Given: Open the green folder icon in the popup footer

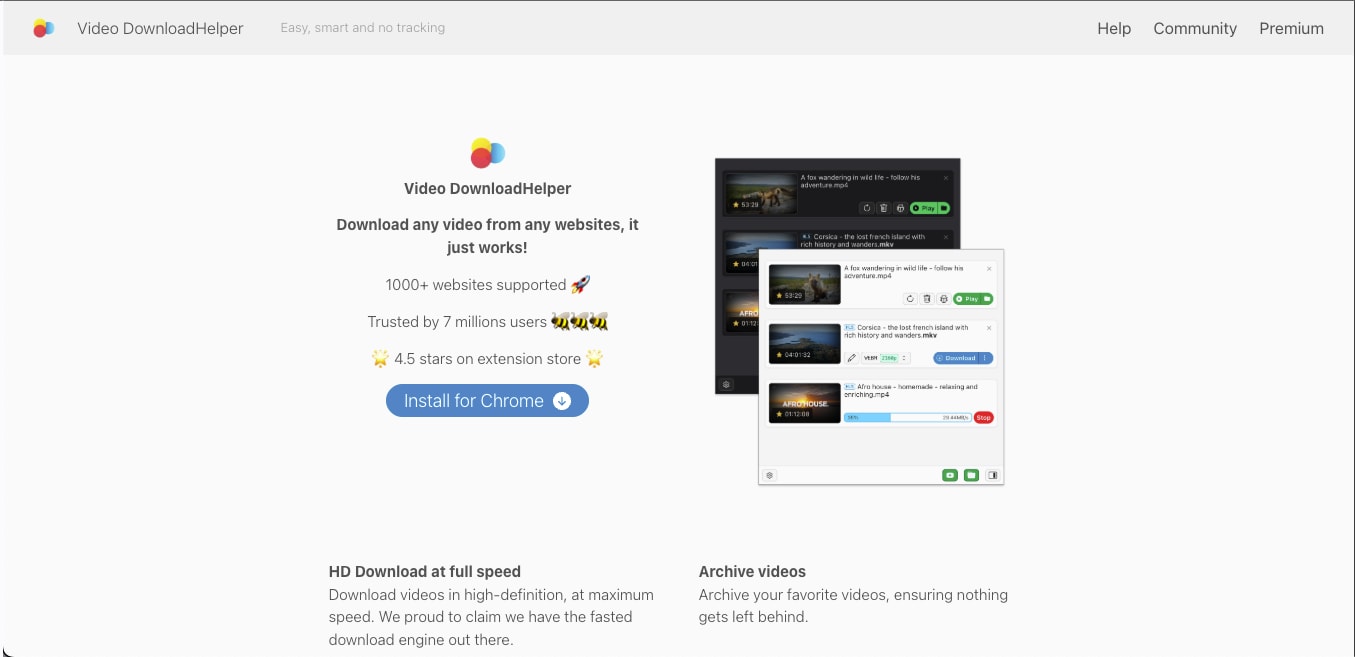Looking at the screenshot, I should click(971, 475).
